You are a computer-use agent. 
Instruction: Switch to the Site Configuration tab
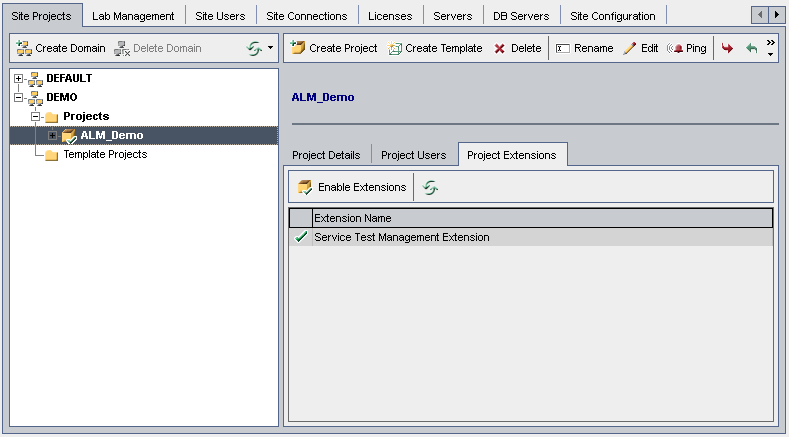(x=613, y=16)
